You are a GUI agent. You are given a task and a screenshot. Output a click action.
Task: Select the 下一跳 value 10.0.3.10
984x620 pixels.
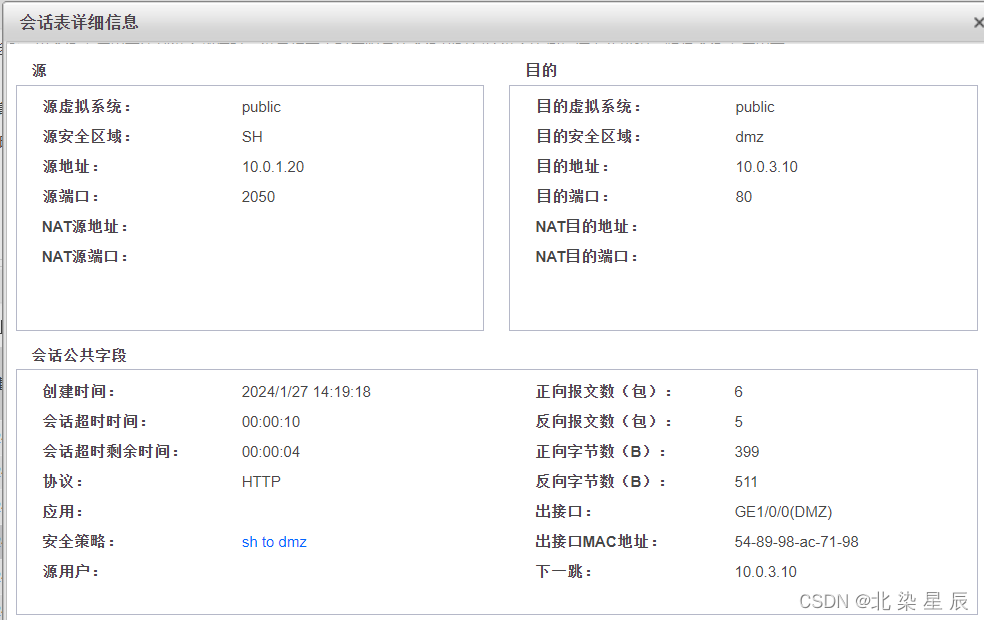coord(769,571)
